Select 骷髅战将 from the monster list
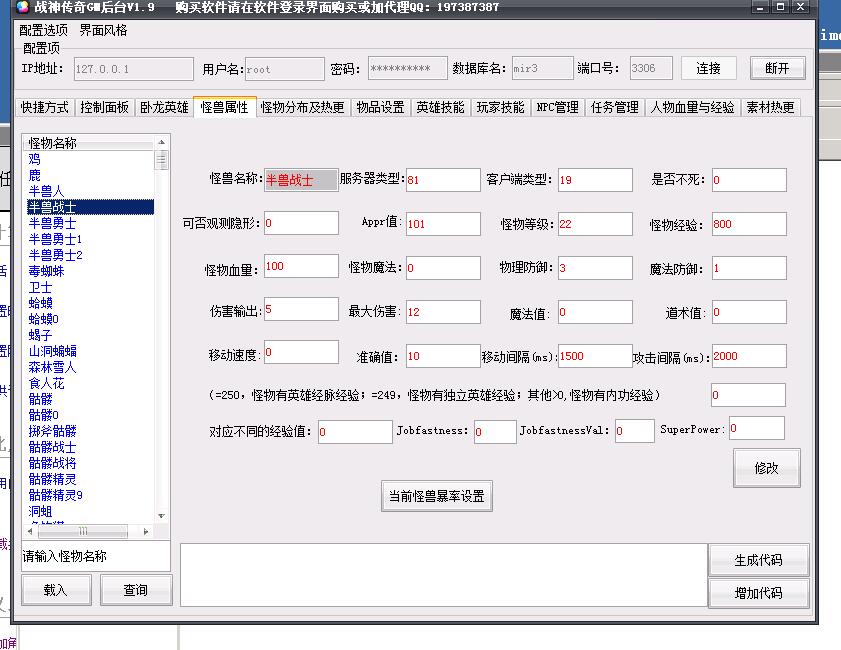 pos(52,463)
